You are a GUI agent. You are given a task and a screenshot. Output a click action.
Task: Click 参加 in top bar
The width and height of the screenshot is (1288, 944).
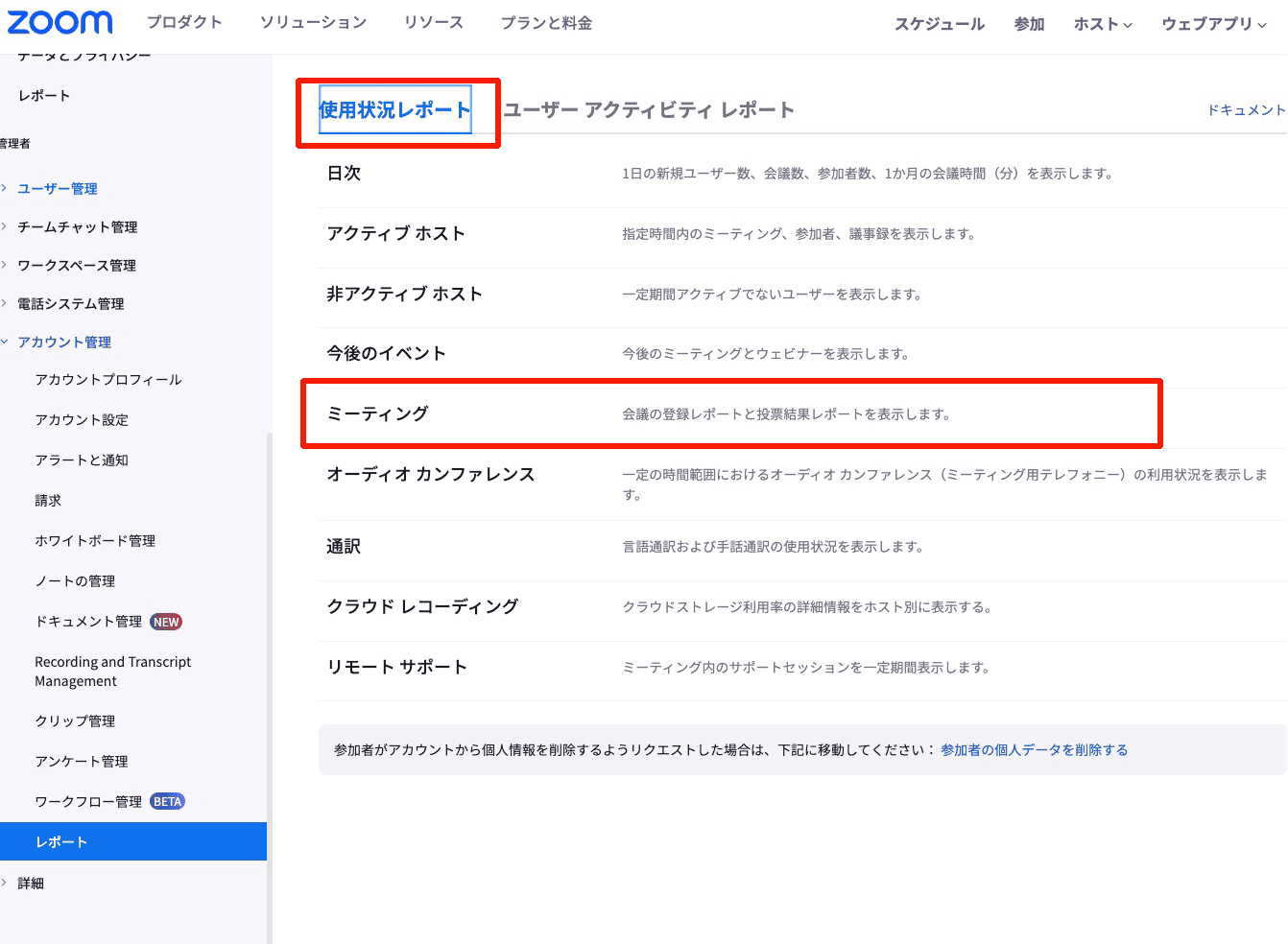click(1029, 24)
